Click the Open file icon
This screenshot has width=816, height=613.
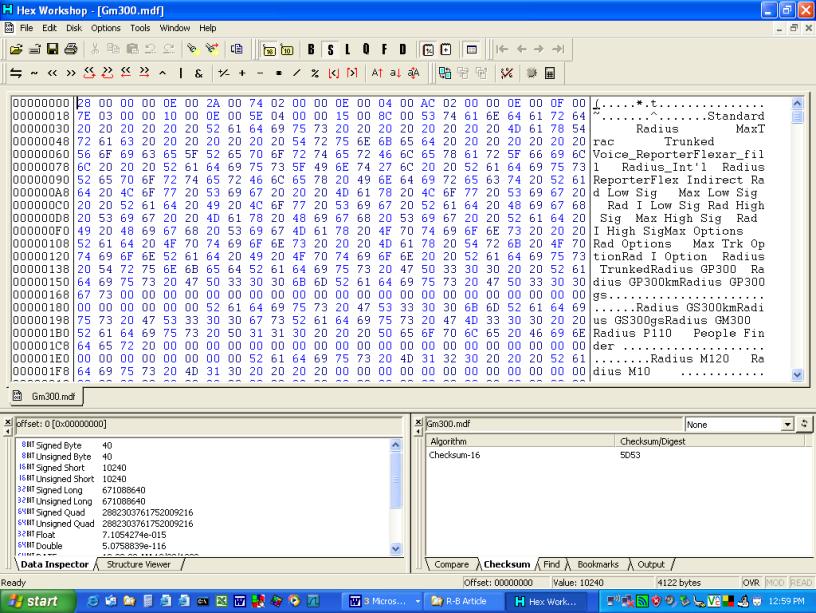click(17, 47)
